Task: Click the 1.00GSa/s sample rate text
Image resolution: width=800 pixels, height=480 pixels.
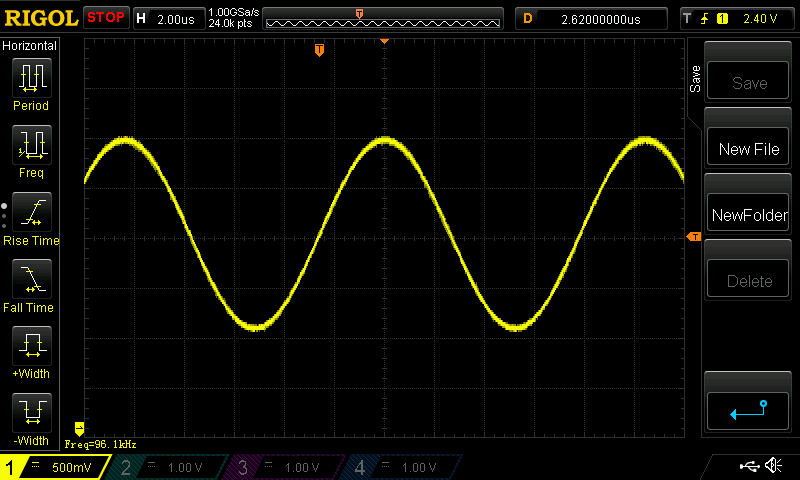Action: click(233, 12)
